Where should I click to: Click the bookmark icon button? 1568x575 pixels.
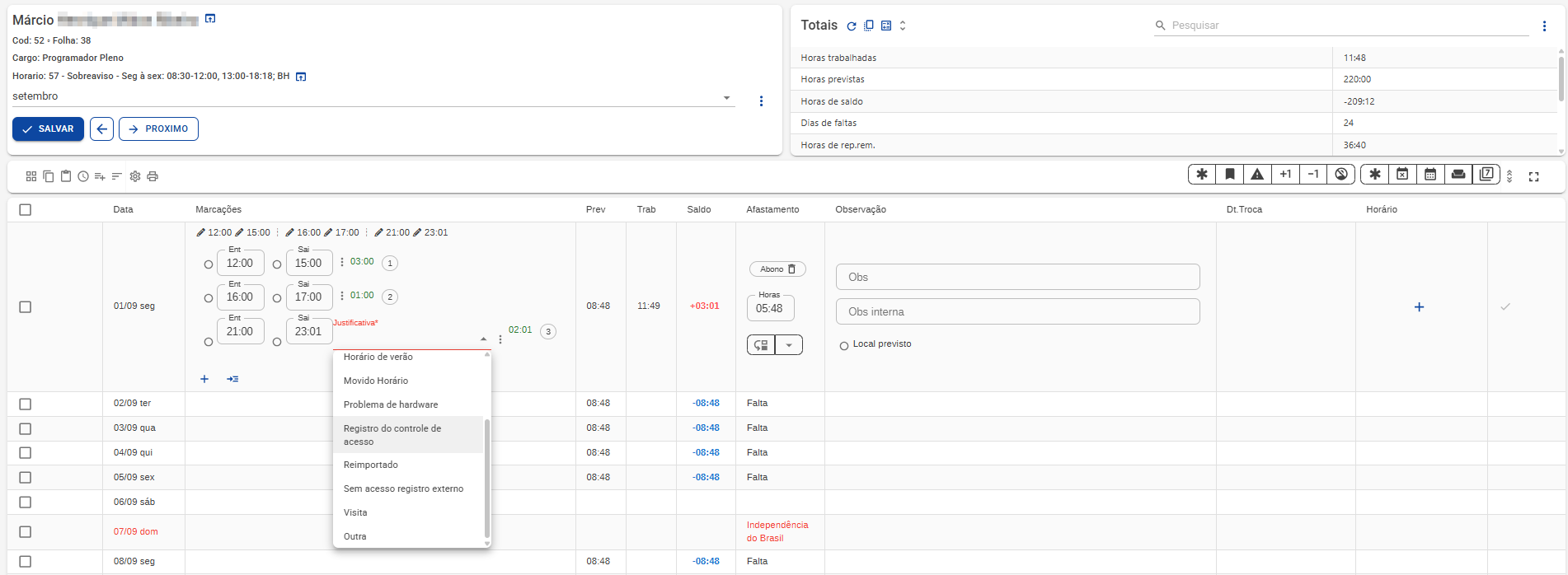click(1230, 174)
